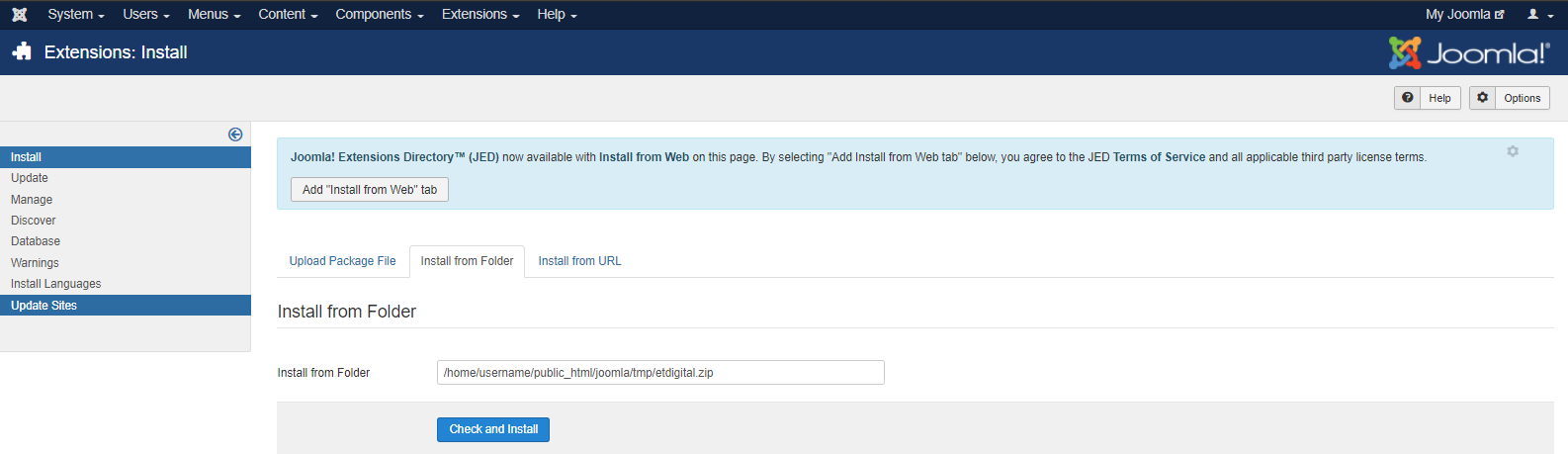Open the user account menu icon

pos(1539,14)
